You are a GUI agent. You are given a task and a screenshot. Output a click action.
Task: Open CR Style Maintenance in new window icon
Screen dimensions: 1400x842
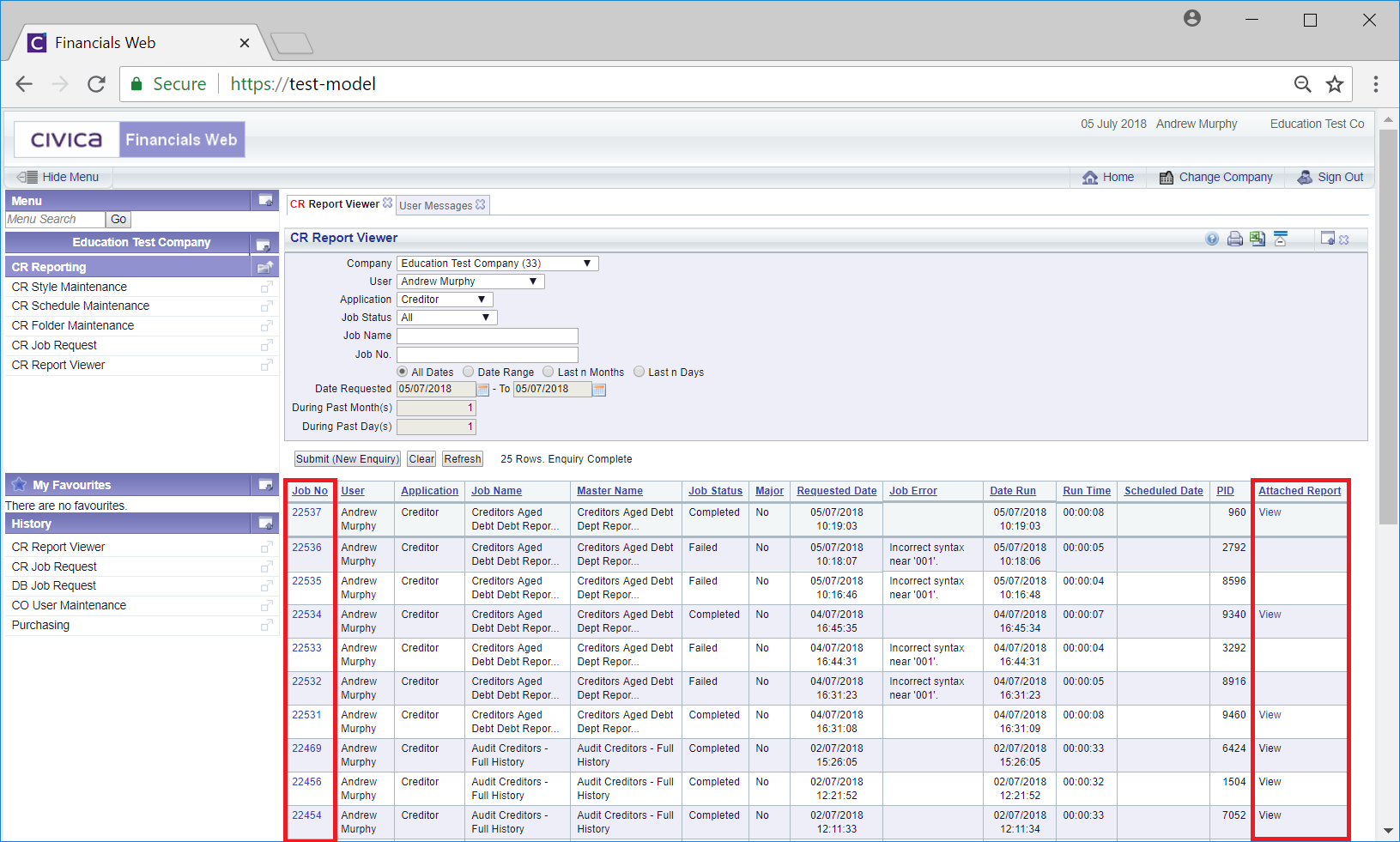(x=267, y=287)
